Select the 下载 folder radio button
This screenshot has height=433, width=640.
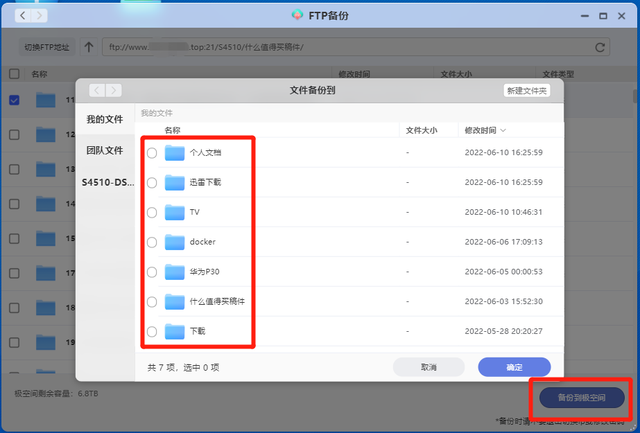152,332
